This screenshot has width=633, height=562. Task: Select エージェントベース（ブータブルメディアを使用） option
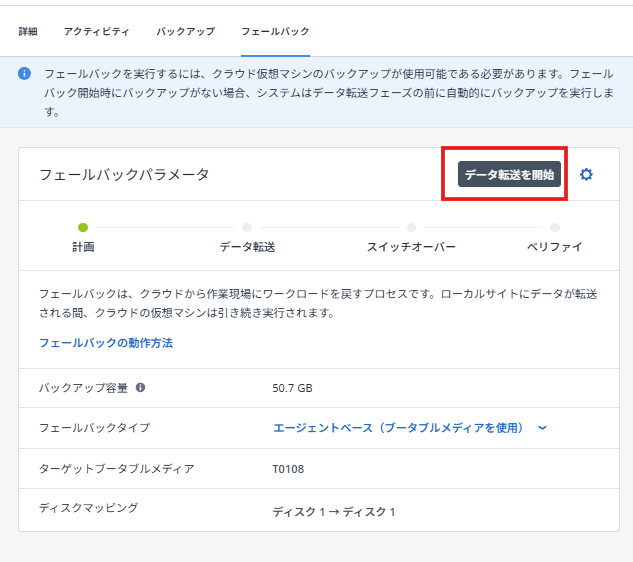[398, 428]
